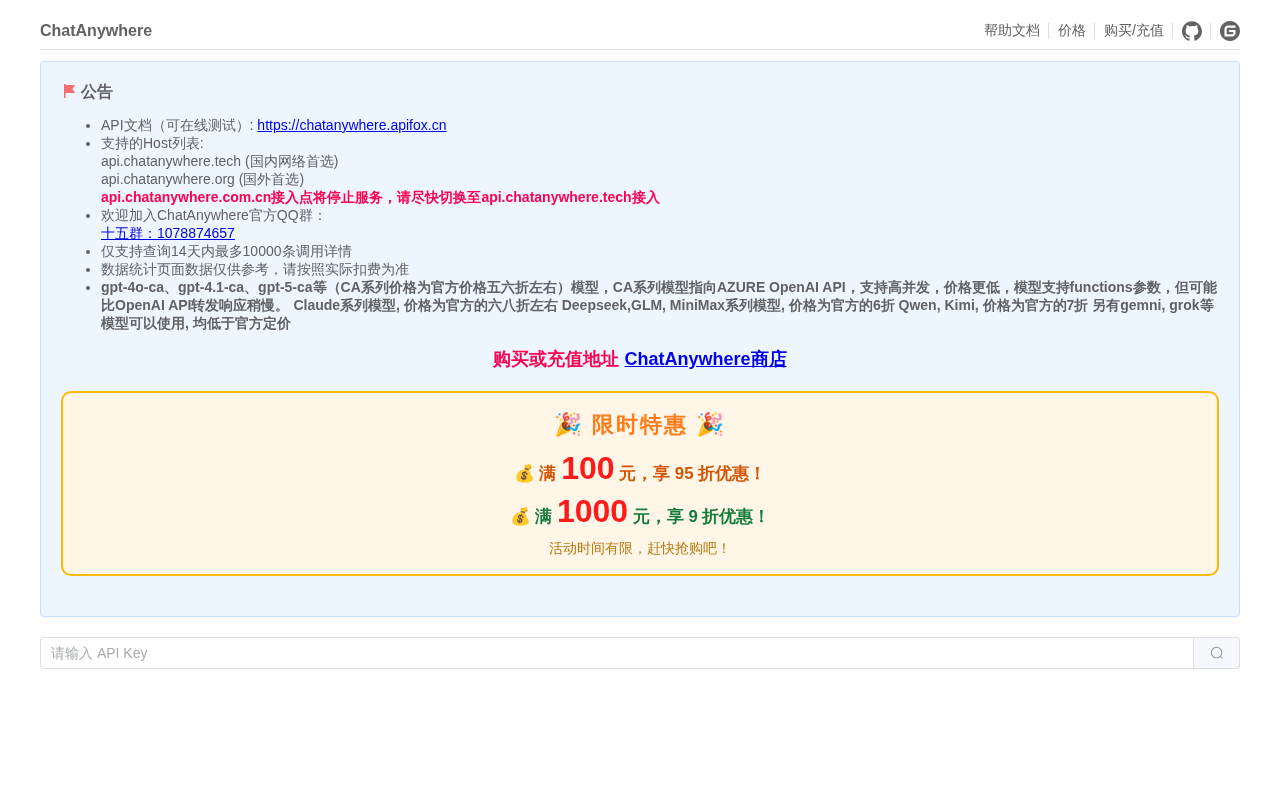
Task: Open 价格 in the top navigation
Action: click(x=1072, y=31)
